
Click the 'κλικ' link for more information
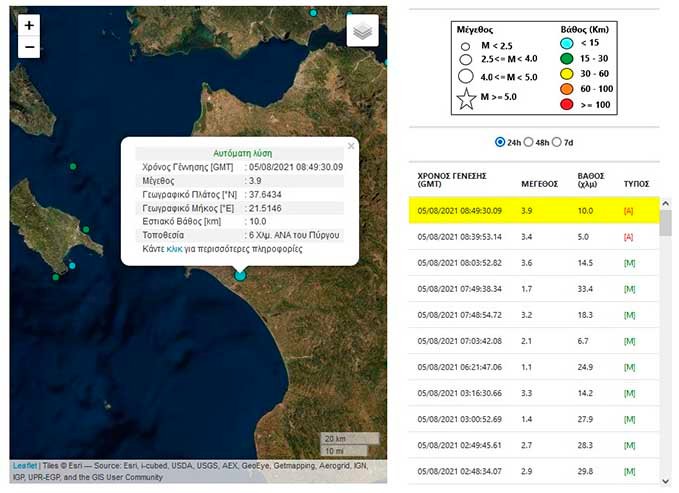tap(174, 247)
